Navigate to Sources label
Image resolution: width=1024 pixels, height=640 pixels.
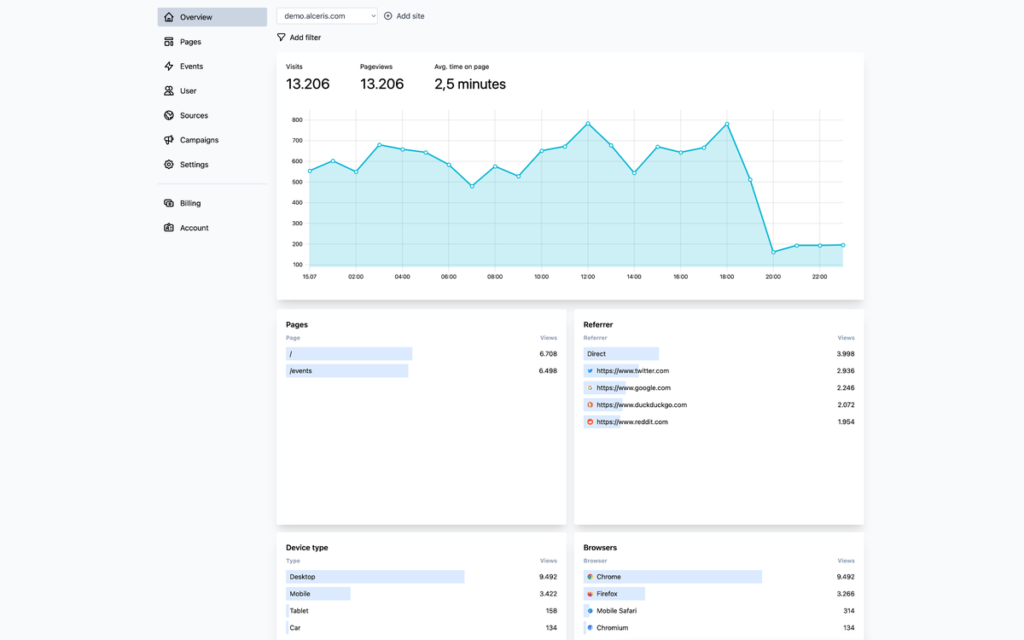pyautogui.click(x=194, y=116)
